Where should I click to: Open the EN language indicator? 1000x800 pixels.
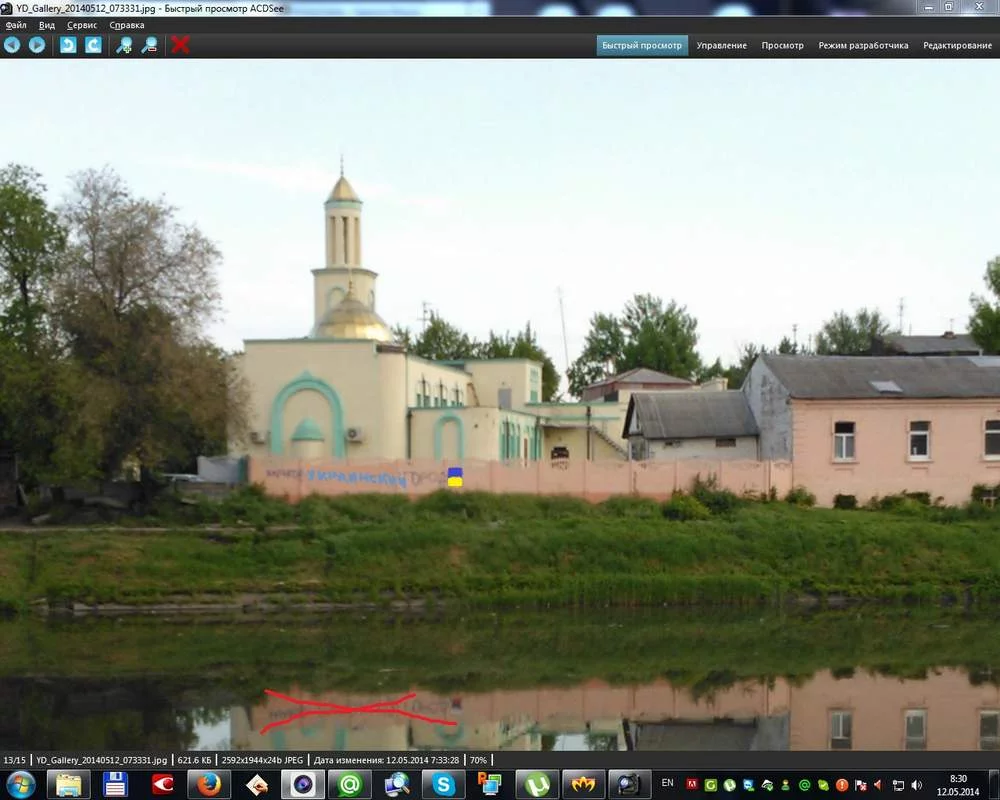tap(666, 783)
